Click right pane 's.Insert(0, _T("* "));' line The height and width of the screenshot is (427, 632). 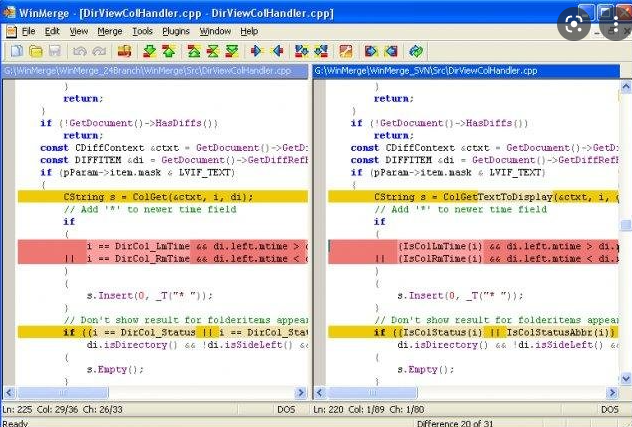pos(460,296)
